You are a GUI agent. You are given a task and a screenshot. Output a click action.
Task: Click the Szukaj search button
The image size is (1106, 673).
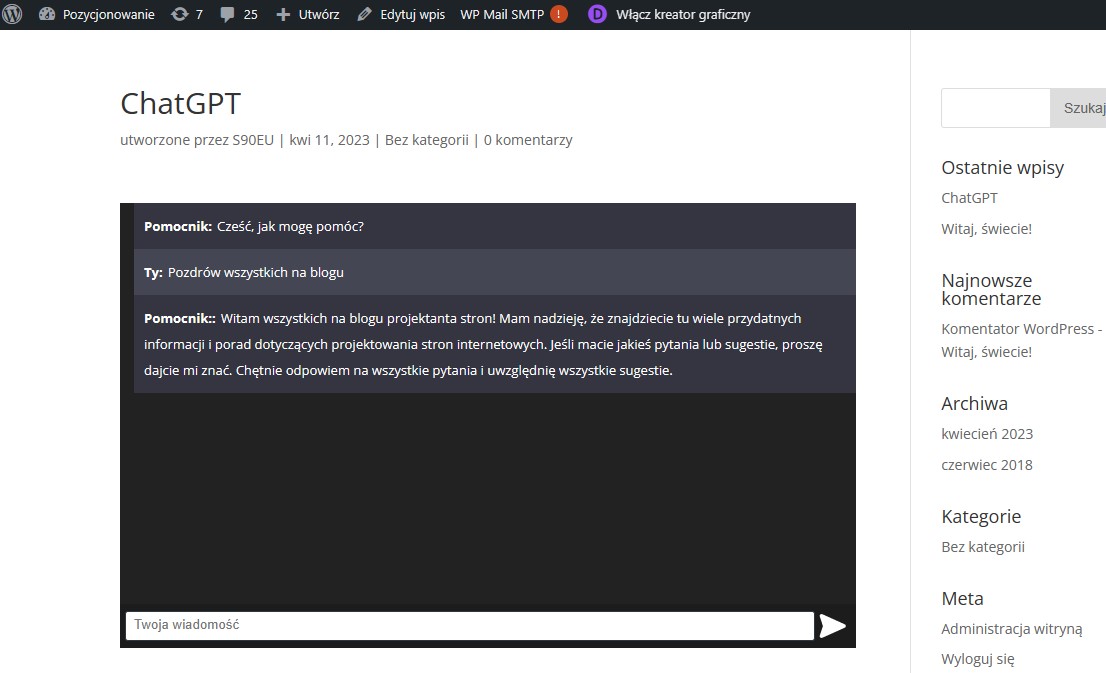click(x=1078, y=108)
